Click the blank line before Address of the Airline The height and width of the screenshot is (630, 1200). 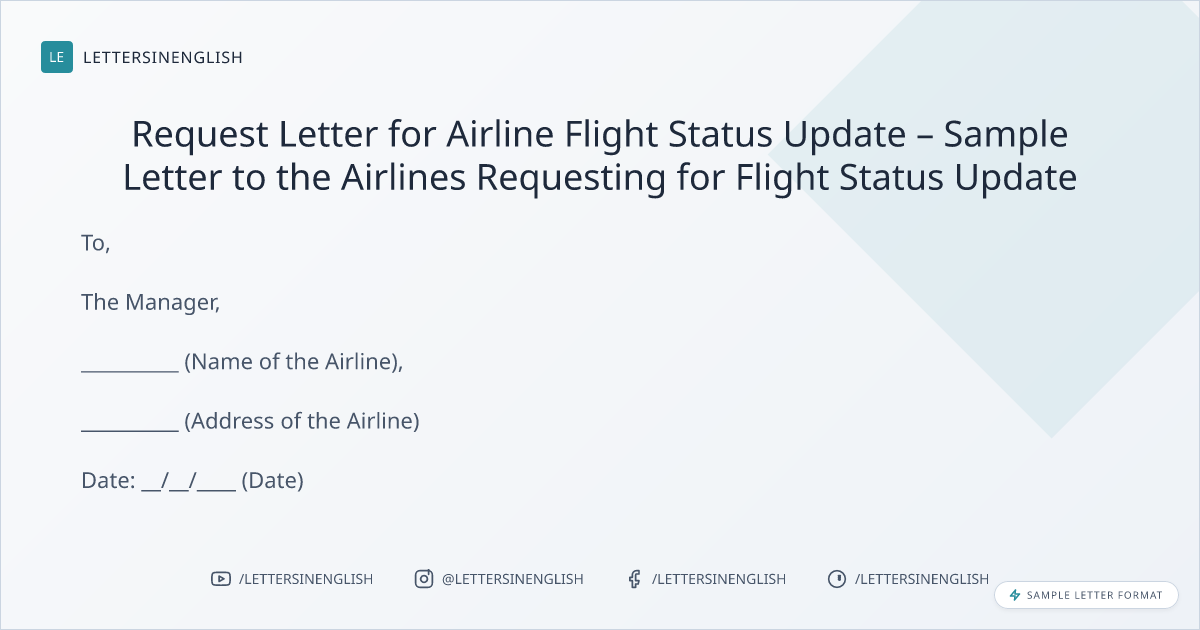pos(129,424)
